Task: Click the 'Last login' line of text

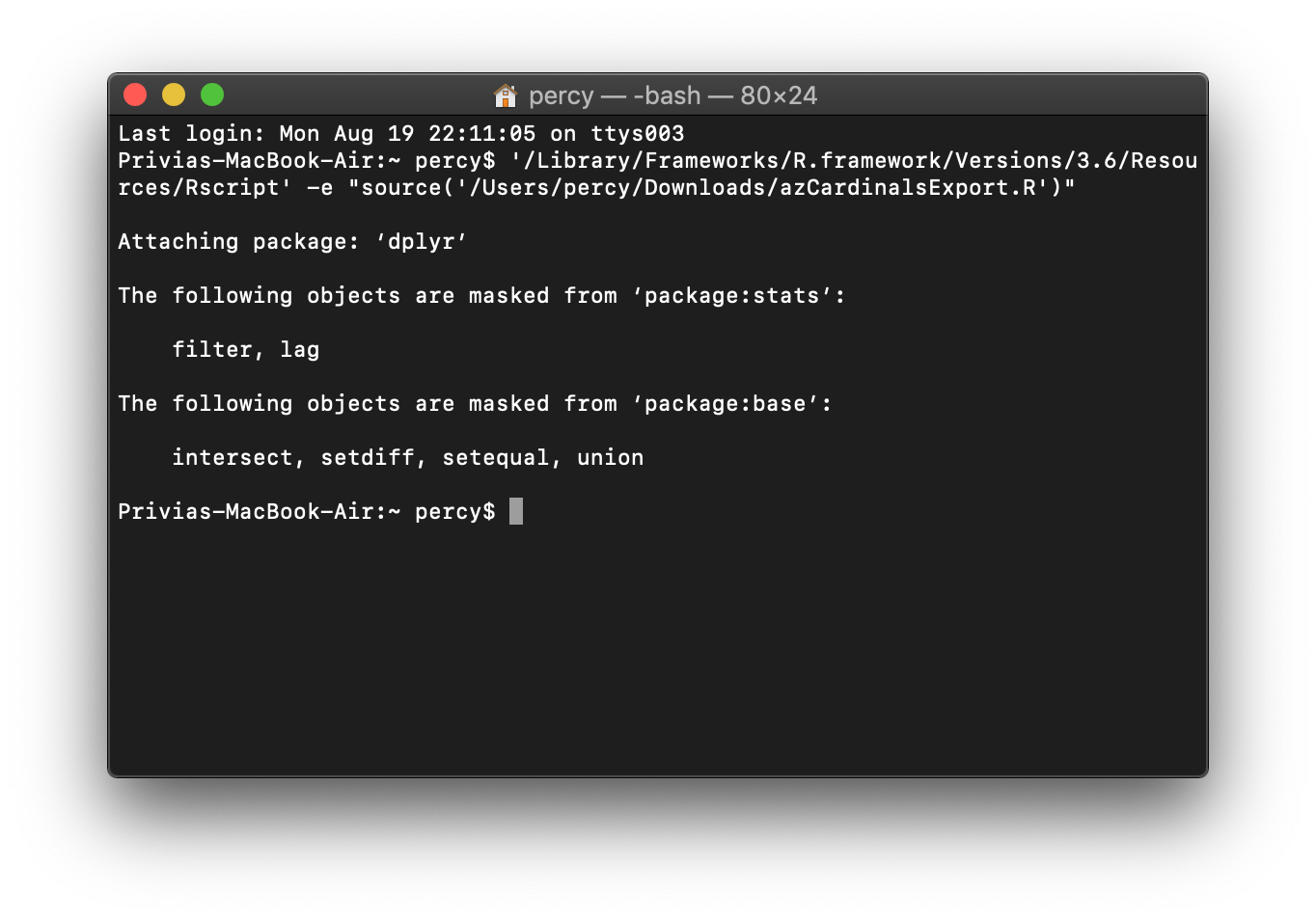Action: point(400,134)
